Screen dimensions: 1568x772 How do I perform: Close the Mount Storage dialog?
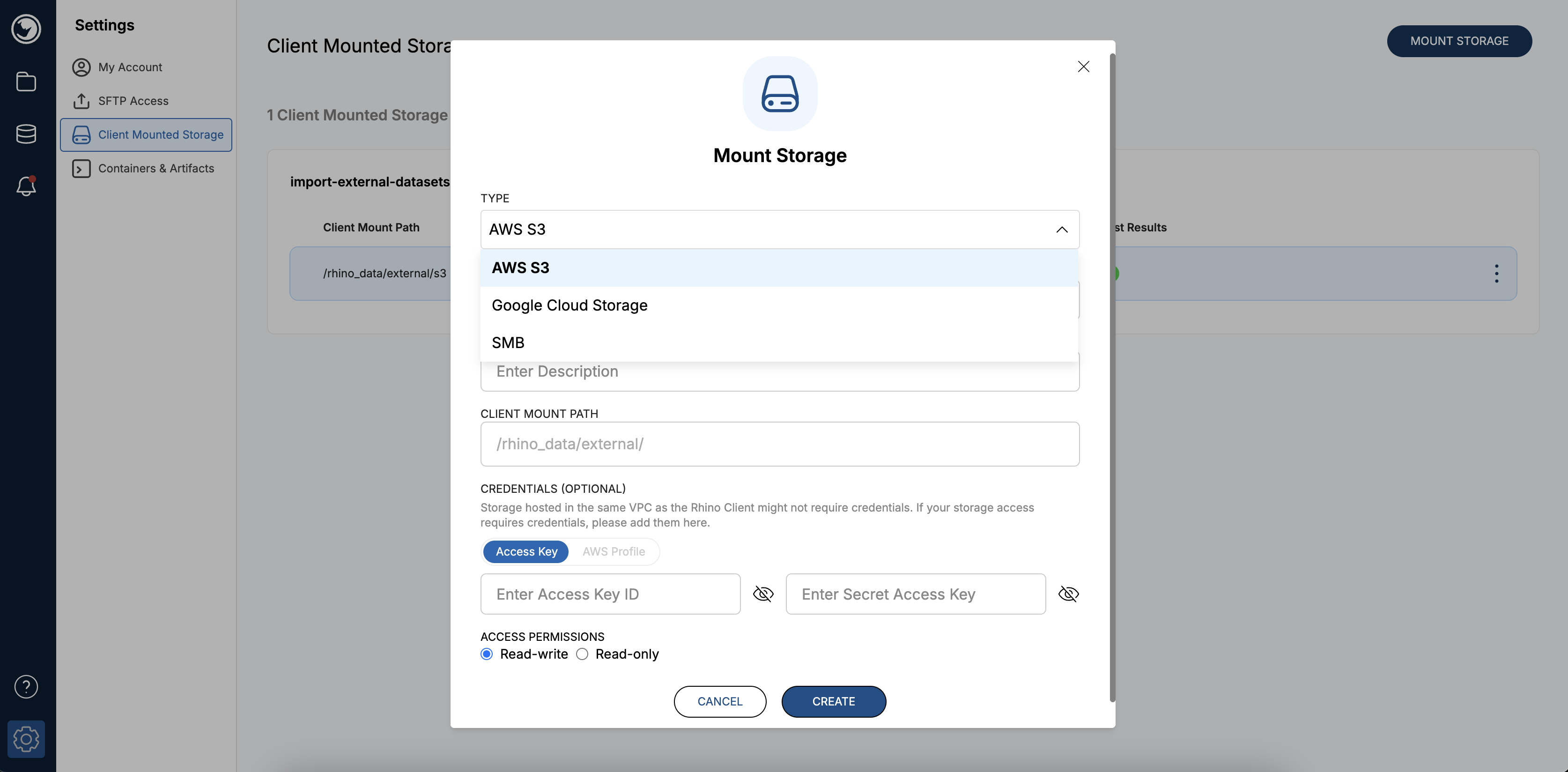pos(1083,67)
